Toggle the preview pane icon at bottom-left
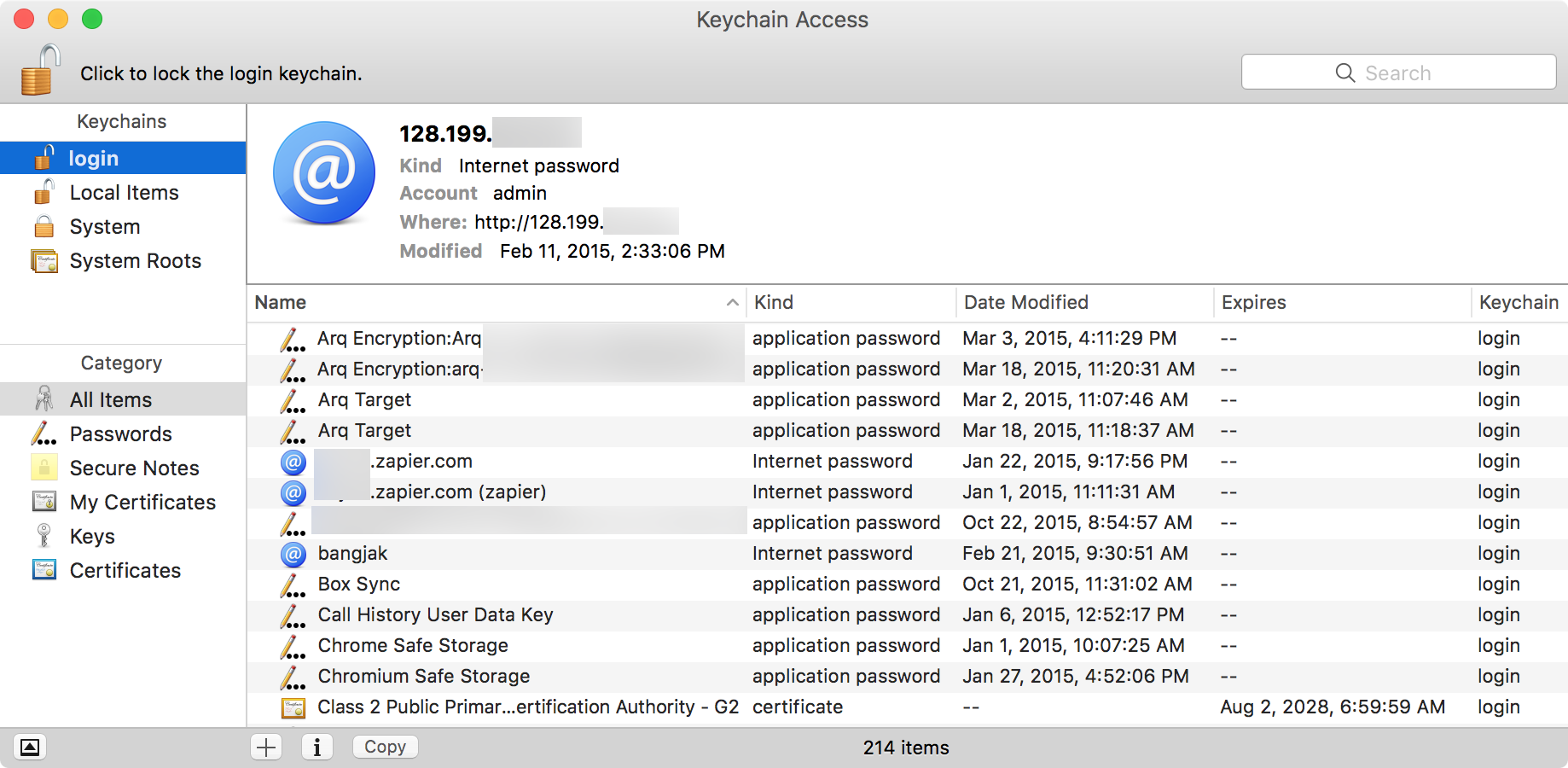 tap(29, 748)
